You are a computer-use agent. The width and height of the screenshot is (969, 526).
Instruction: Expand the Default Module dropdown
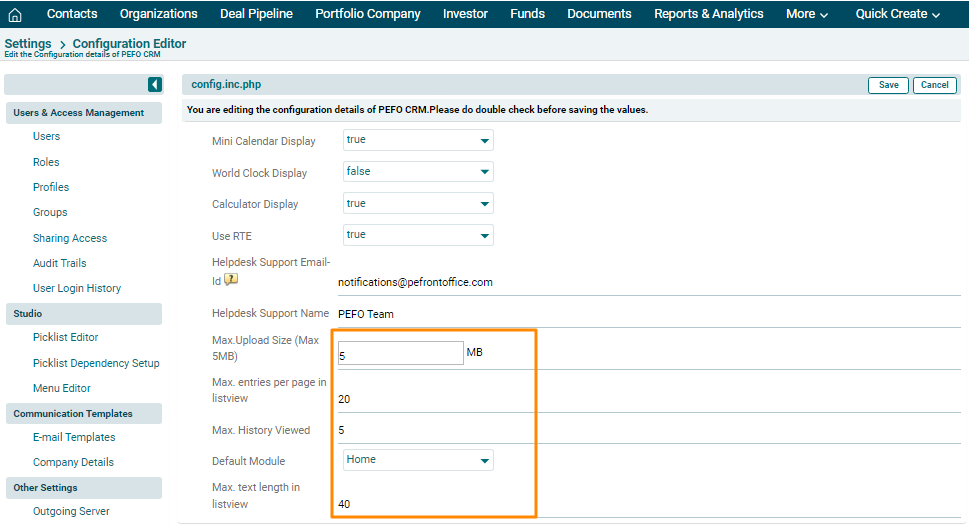(418, 461)
